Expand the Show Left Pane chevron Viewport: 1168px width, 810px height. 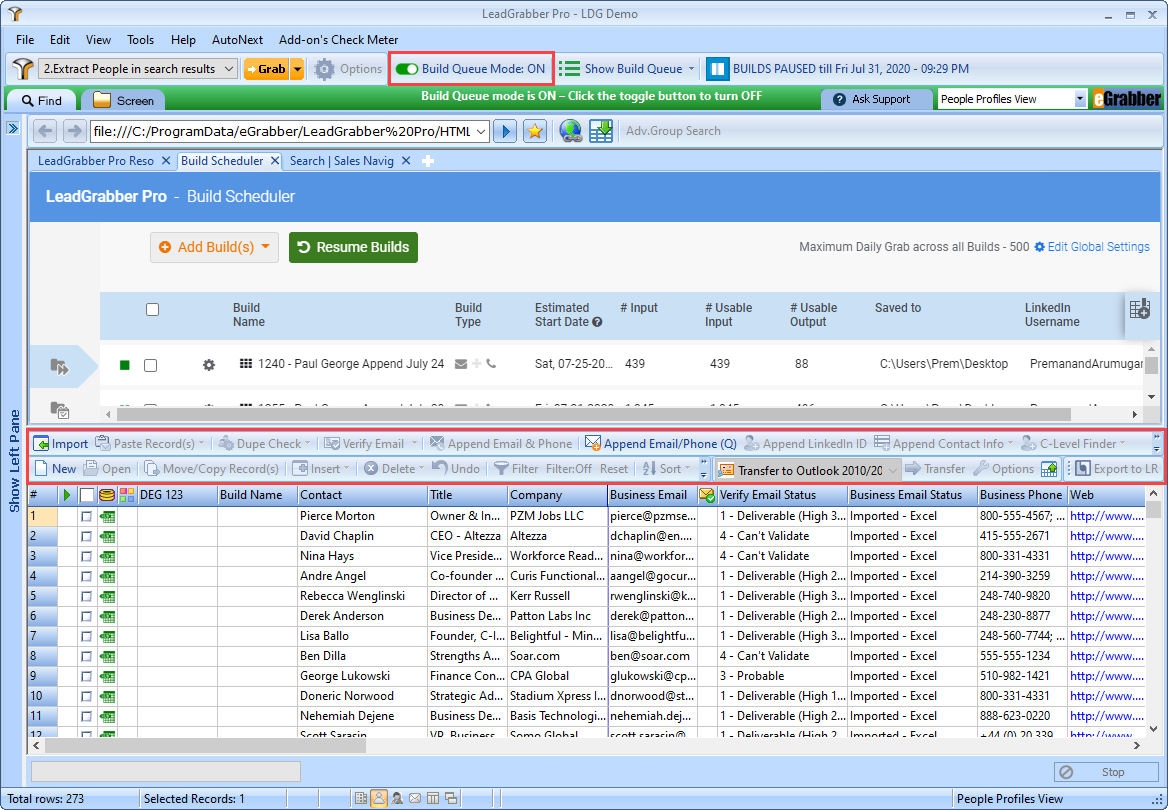click(13, 128)
